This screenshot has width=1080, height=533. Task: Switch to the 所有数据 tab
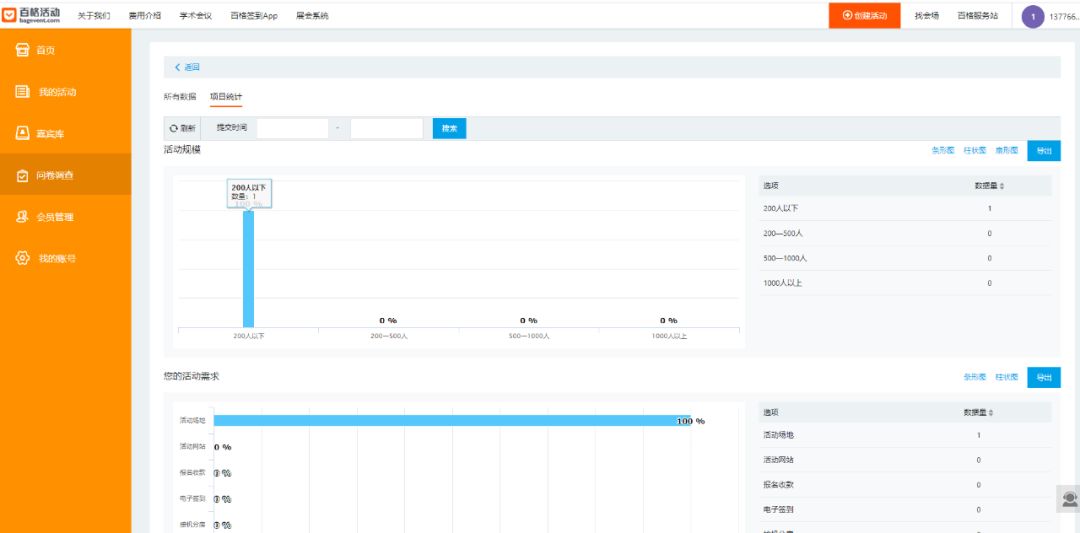[180, 96]
